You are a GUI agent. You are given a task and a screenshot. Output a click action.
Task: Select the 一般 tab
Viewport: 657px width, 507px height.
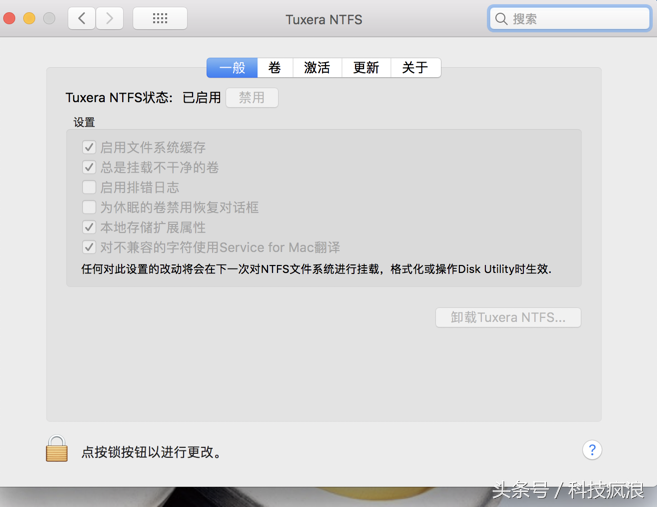(232, 68)
